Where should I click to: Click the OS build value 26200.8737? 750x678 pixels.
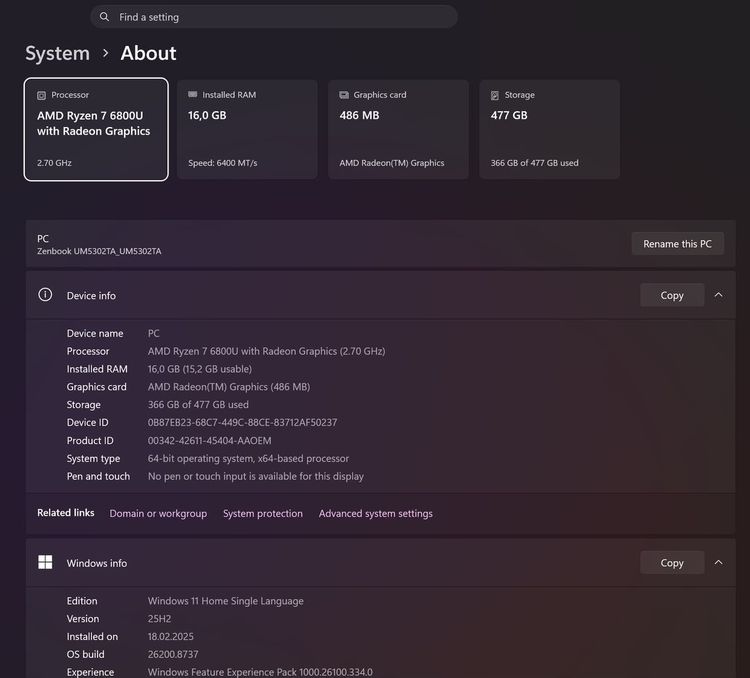tap(173, 654)
